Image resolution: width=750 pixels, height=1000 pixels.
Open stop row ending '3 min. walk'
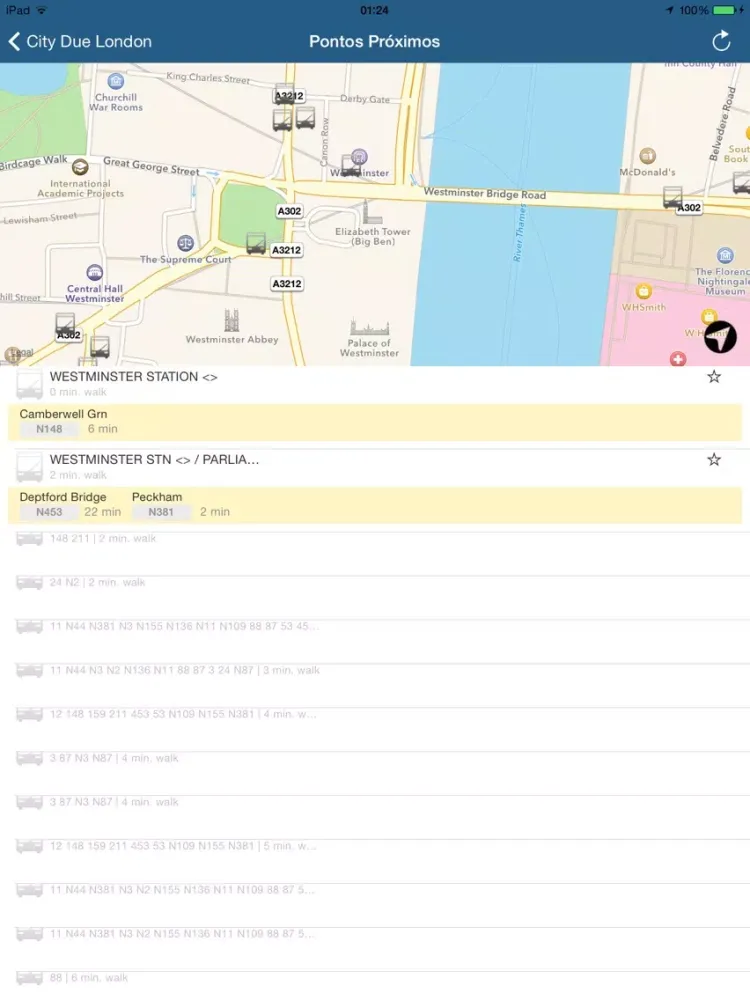point(375,686)
